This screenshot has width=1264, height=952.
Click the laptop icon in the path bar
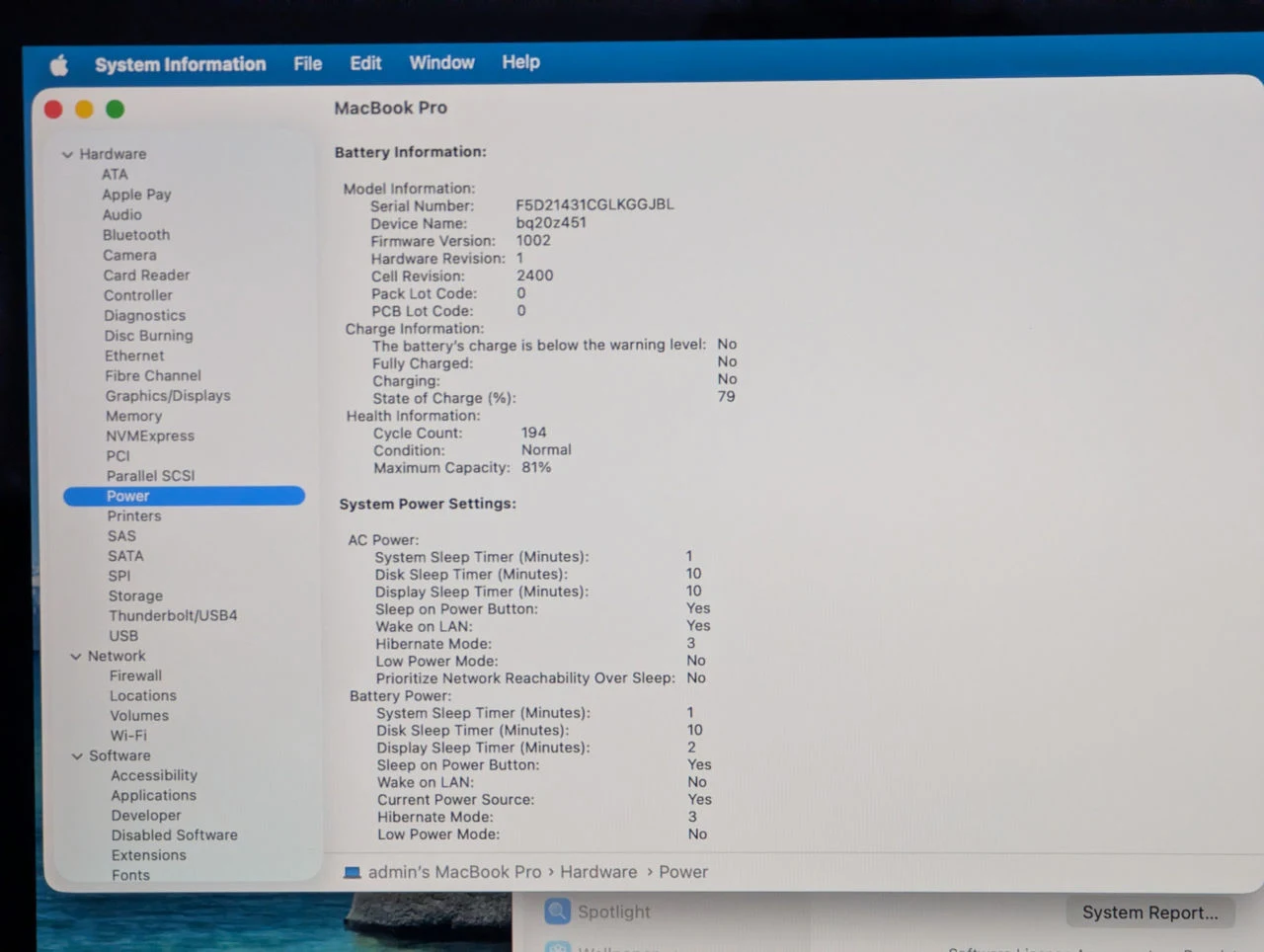click(x=352, y=872)
